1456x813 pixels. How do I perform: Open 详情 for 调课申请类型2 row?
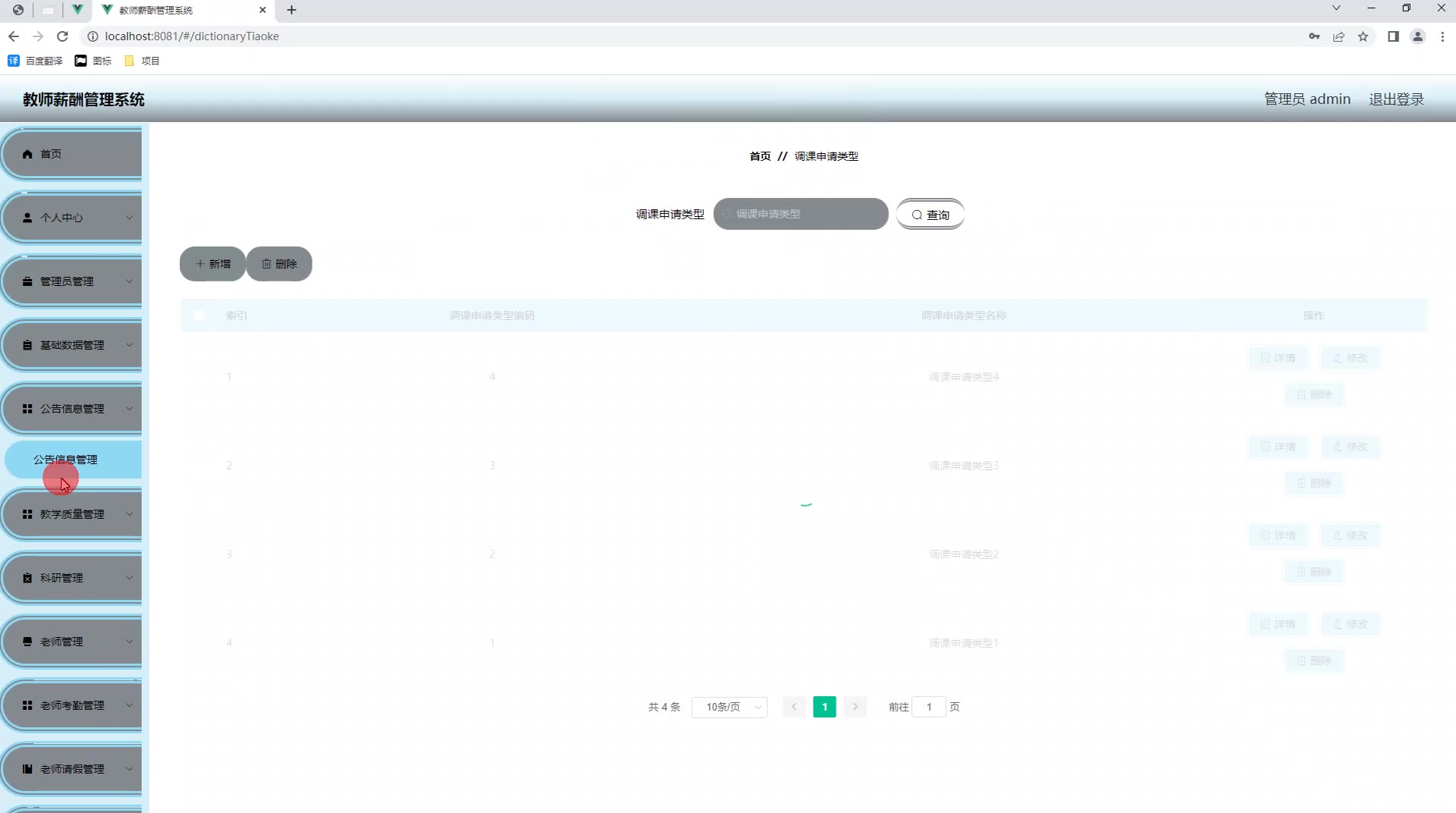coord(1279,535)
